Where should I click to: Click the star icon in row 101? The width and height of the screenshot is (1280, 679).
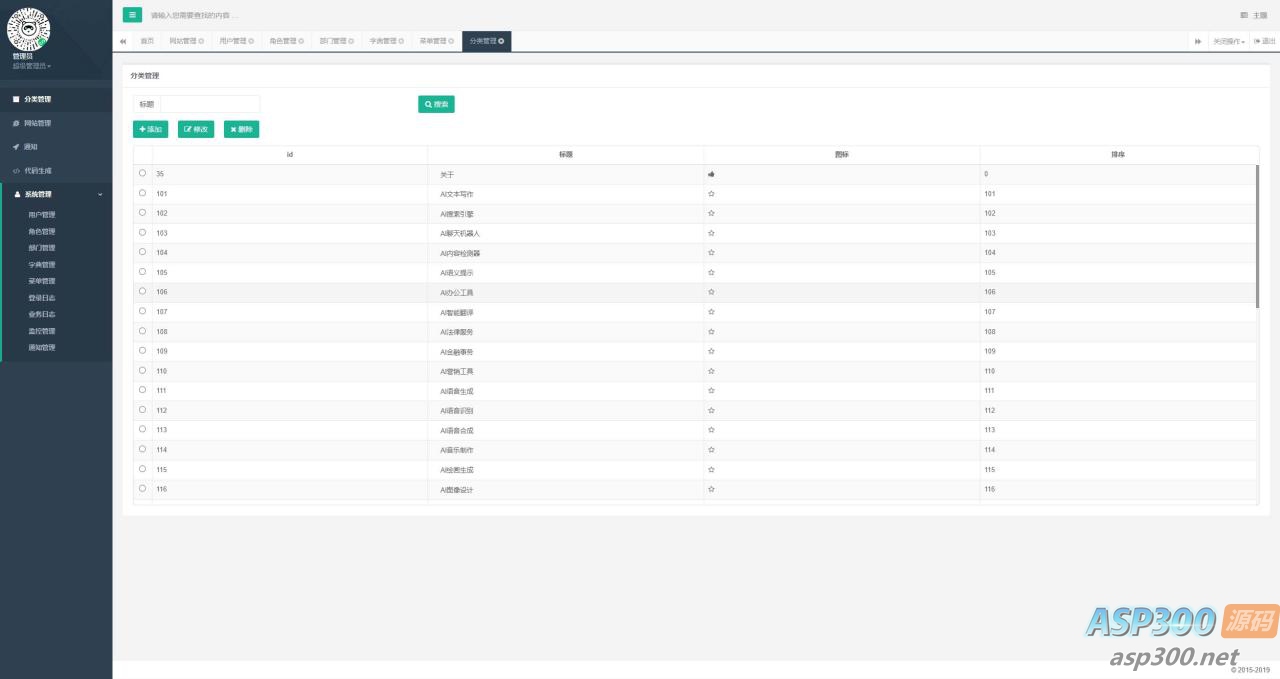(711, 194)
